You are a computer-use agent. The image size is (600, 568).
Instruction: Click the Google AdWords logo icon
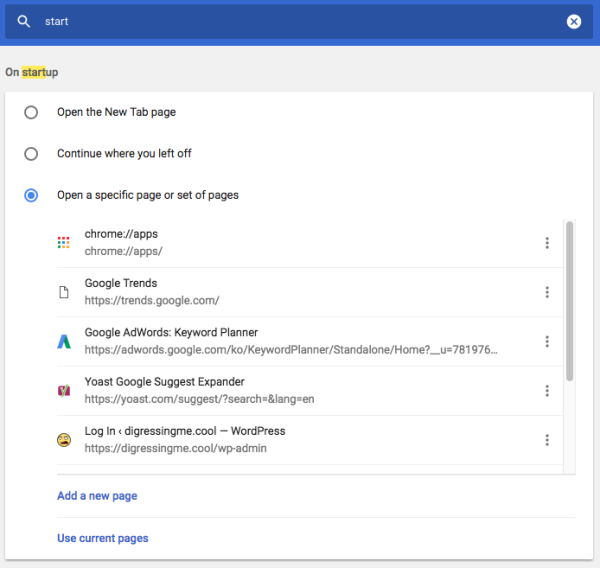coord(64,341)
